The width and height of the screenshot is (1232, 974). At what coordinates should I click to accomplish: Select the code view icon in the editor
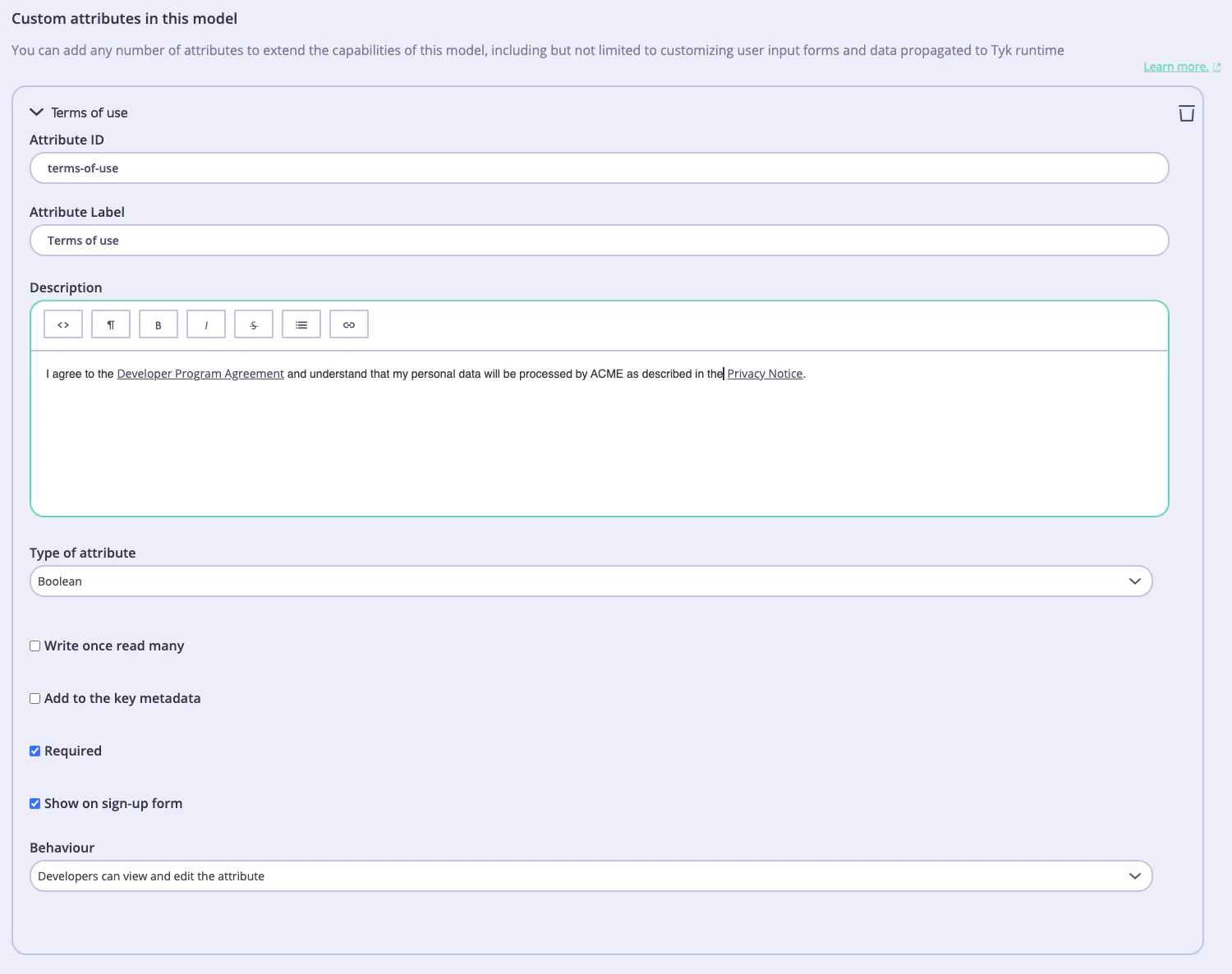[62, 324]
